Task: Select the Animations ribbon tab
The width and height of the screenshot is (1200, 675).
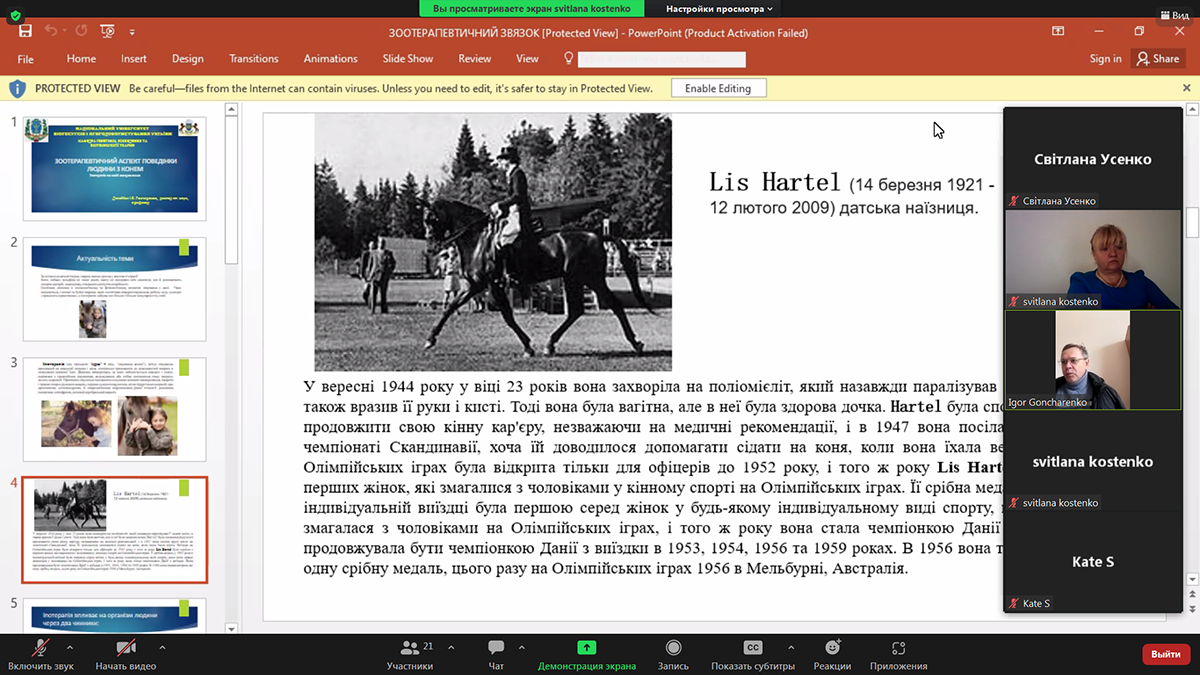Action: tap(330, 59)
